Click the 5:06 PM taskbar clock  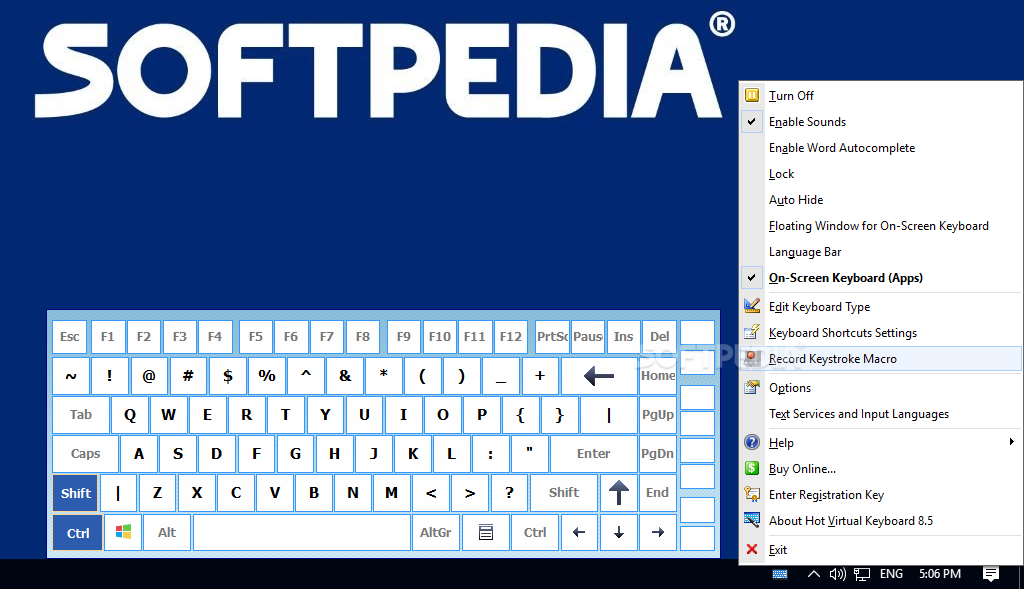tap(940, 574)
